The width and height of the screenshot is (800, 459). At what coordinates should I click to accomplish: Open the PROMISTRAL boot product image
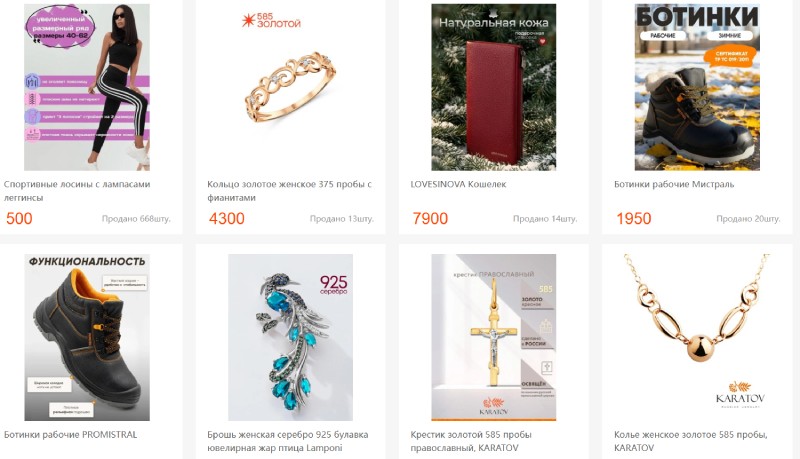coord(87,337)
